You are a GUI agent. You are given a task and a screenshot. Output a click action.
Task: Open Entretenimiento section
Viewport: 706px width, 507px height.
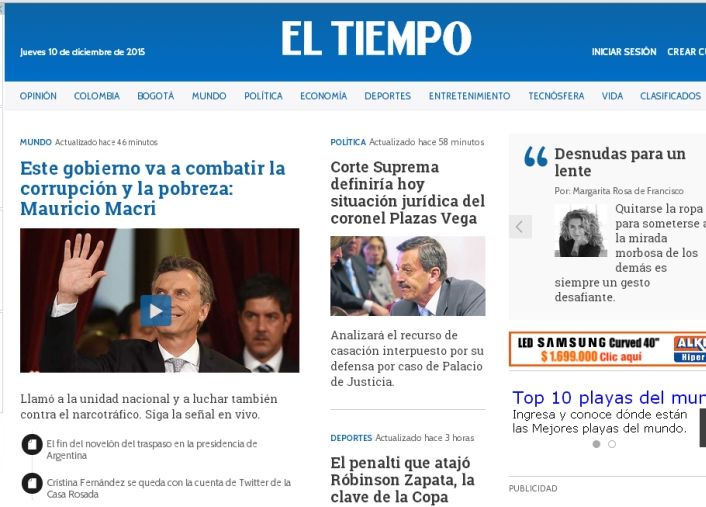[470, 96]
